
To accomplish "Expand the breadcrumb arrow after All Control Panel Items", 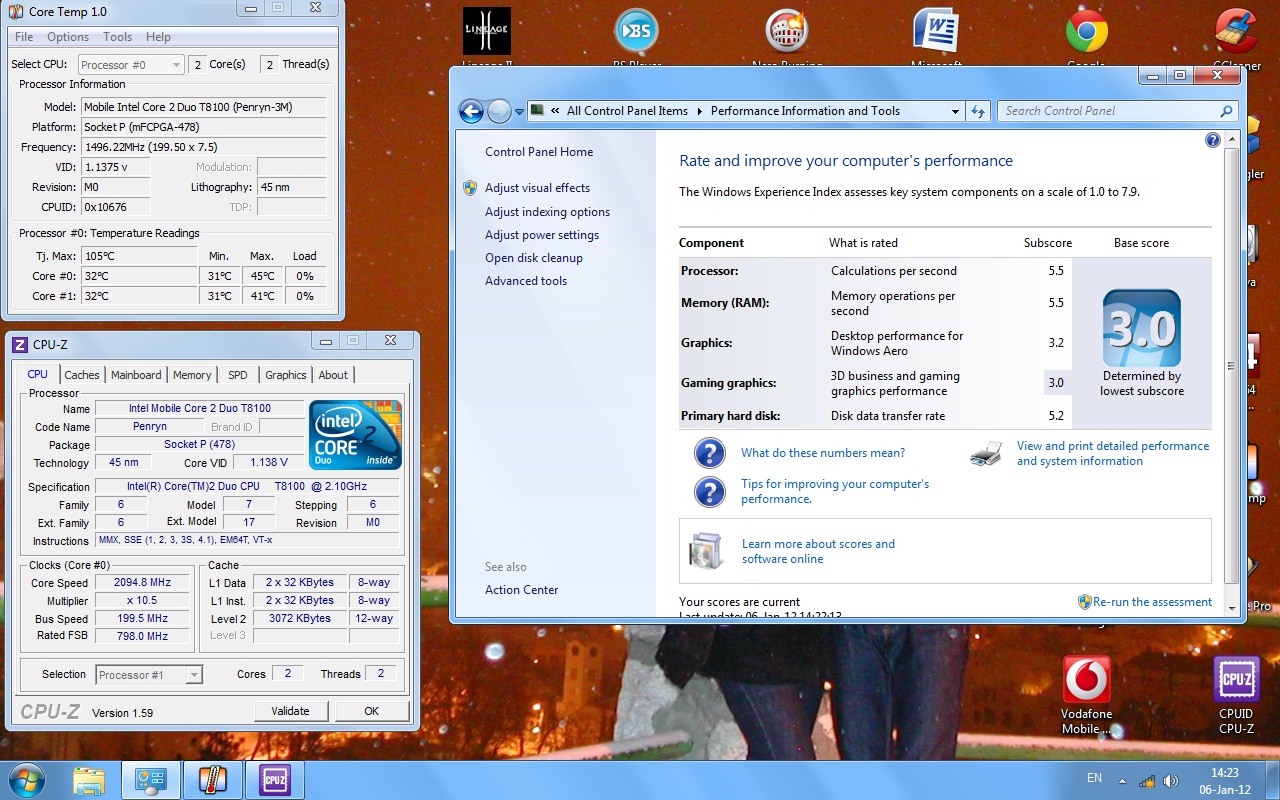I will (x=700, y=111).
